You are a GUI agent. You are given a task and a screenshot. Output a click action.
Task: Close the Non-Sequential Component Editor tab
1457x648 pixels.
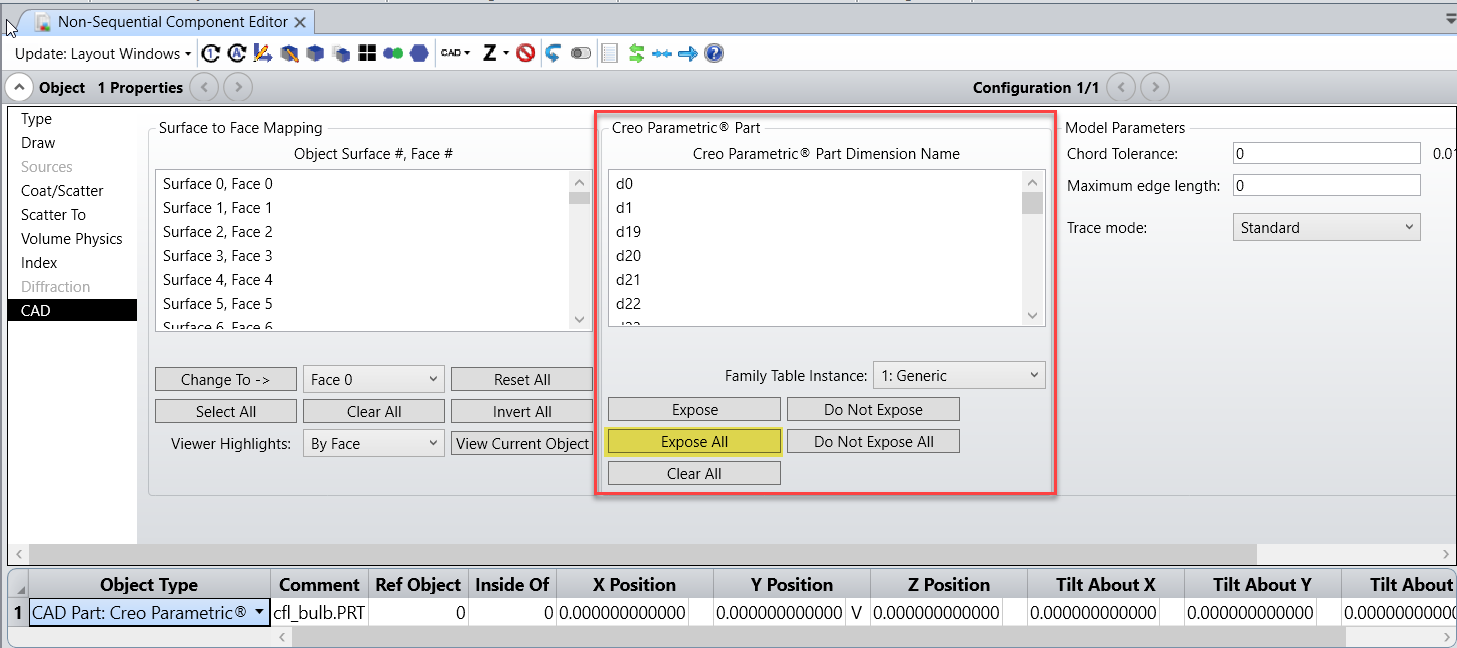[302, 21]
